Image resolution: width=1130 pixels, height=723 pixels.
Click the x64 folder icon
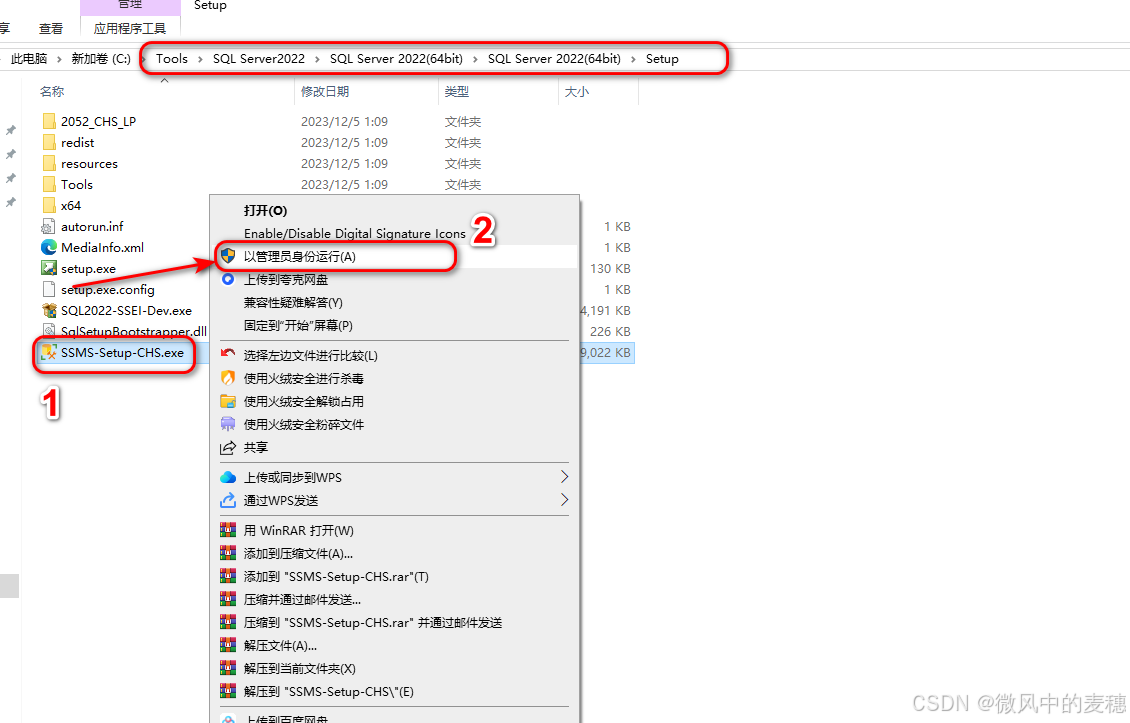tap(49, 205)
